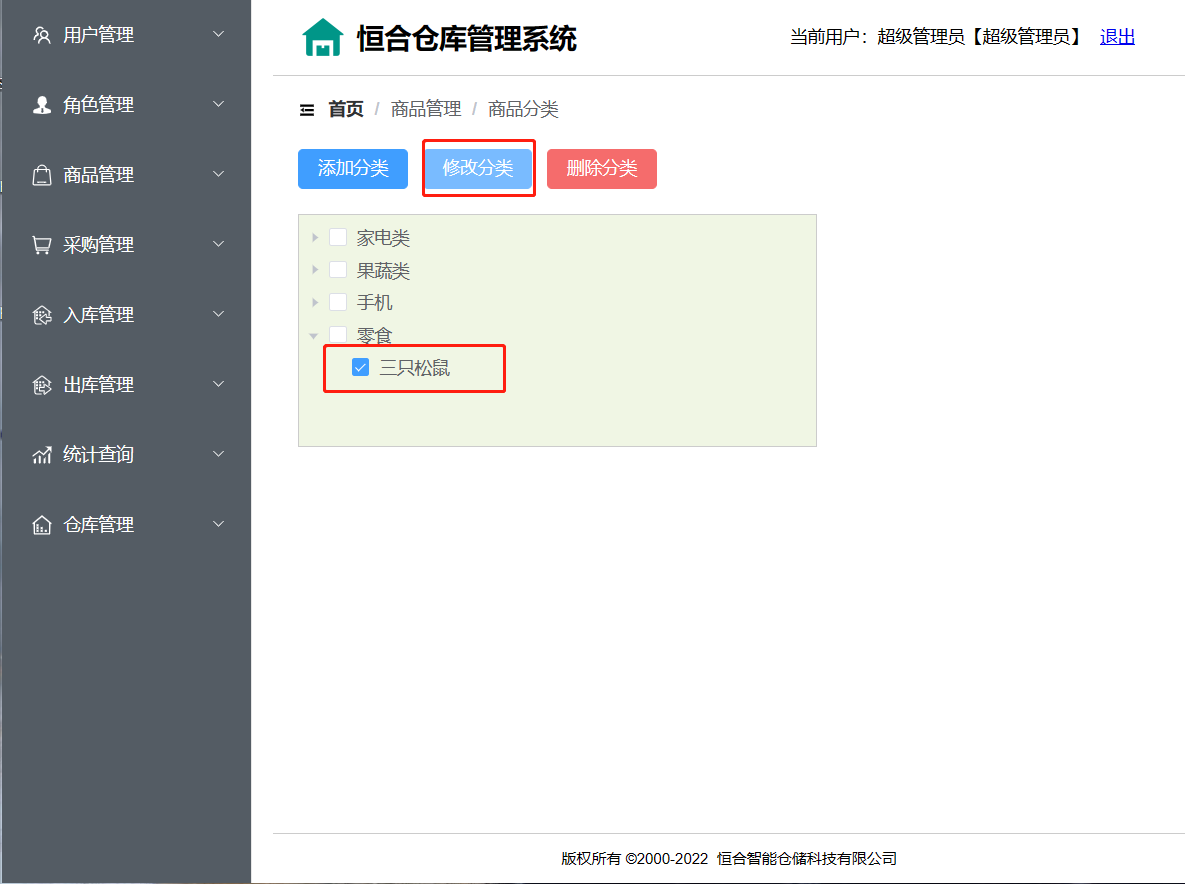
Task: Expand 商品管理 menu chevron
Action: 218,175
